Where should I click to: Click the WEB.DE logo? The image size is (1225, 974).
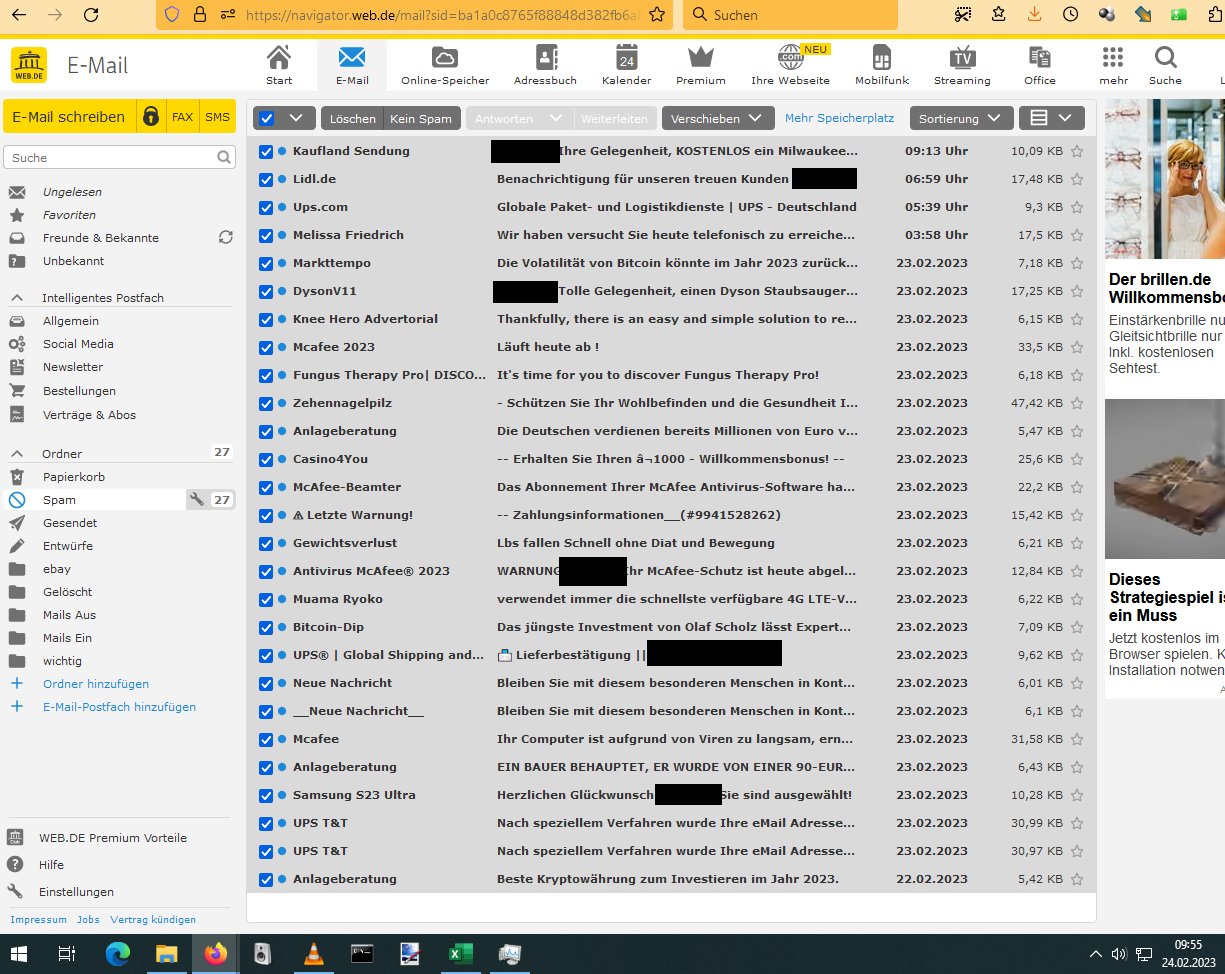[28, 66]
